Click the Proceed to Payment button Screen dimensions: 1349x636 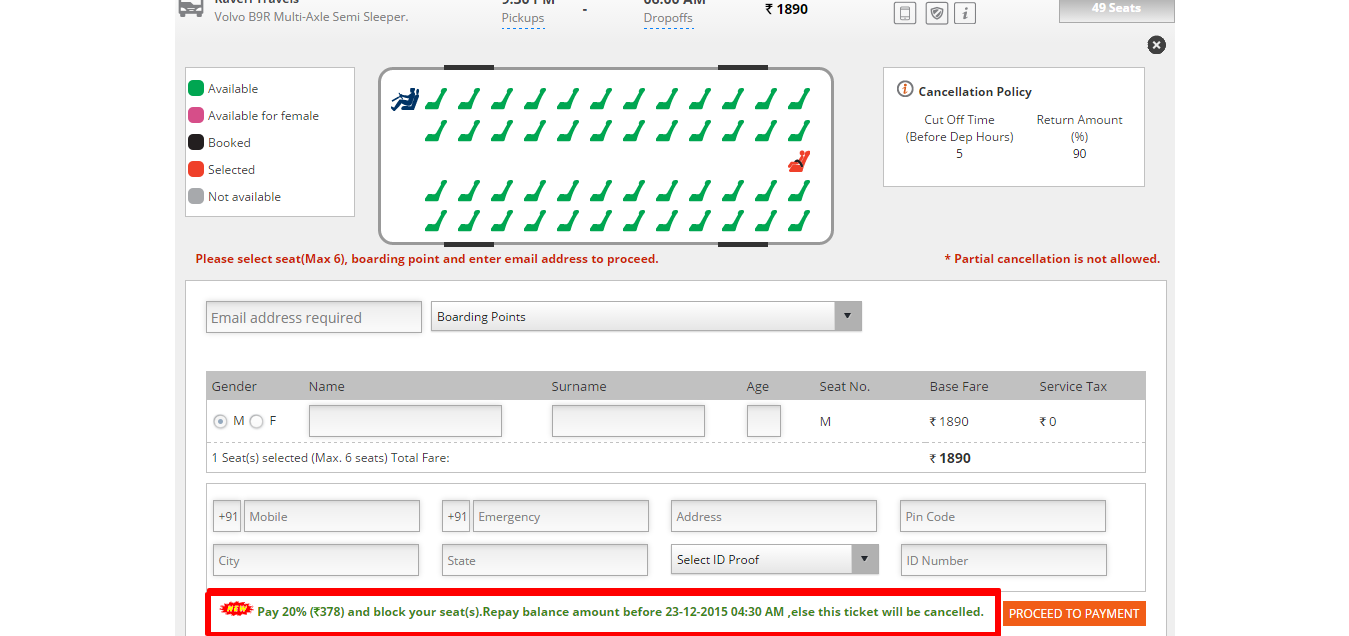click(x=1074, y=614)
